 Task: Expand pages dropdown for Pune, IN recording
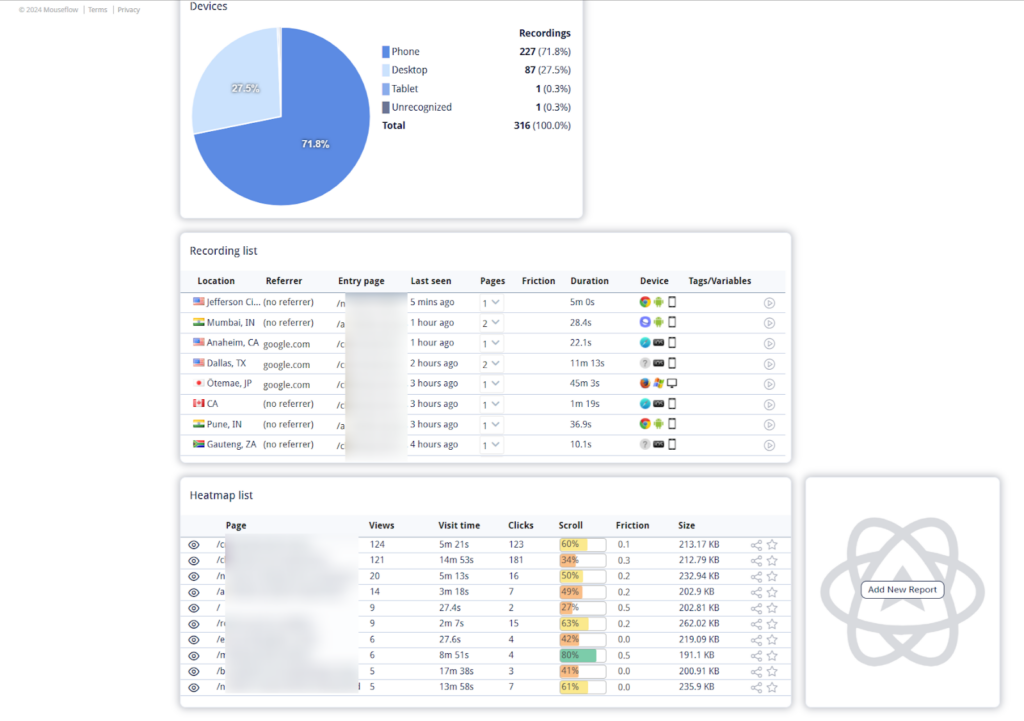491,424
